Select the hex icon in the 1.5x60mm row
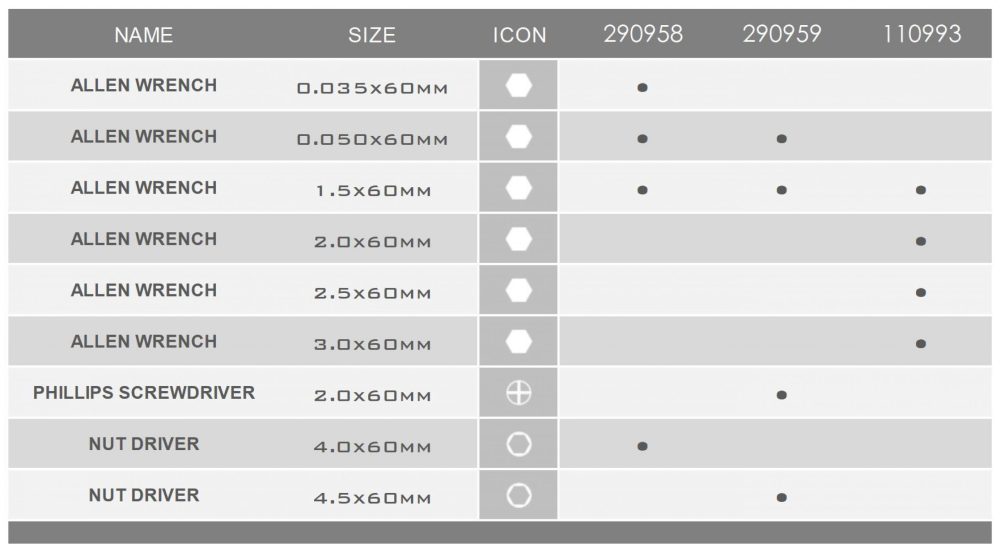This screenshot has height=552, width=1000. (x=518, y=187)
